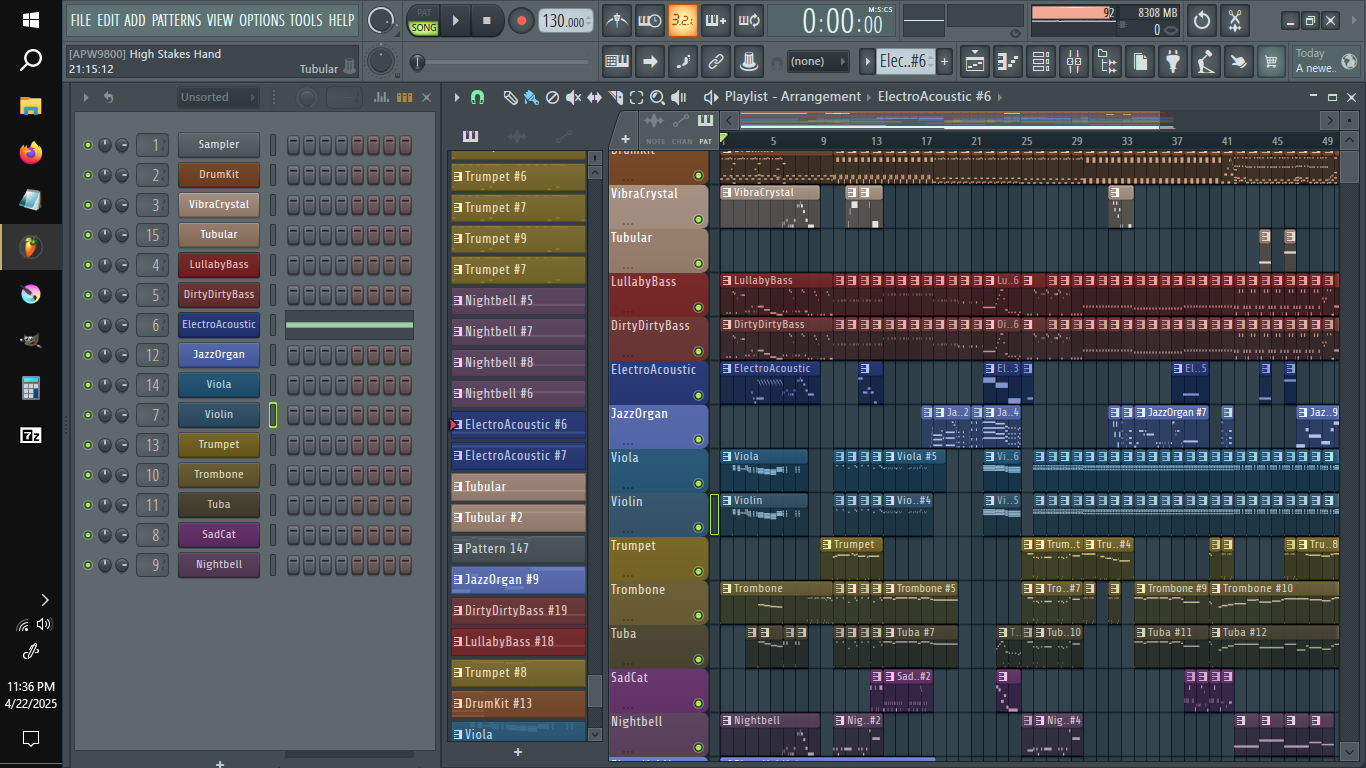1366x768 pixels.
Task: Open the playlist options menu arrow
Action: [457, 97]
